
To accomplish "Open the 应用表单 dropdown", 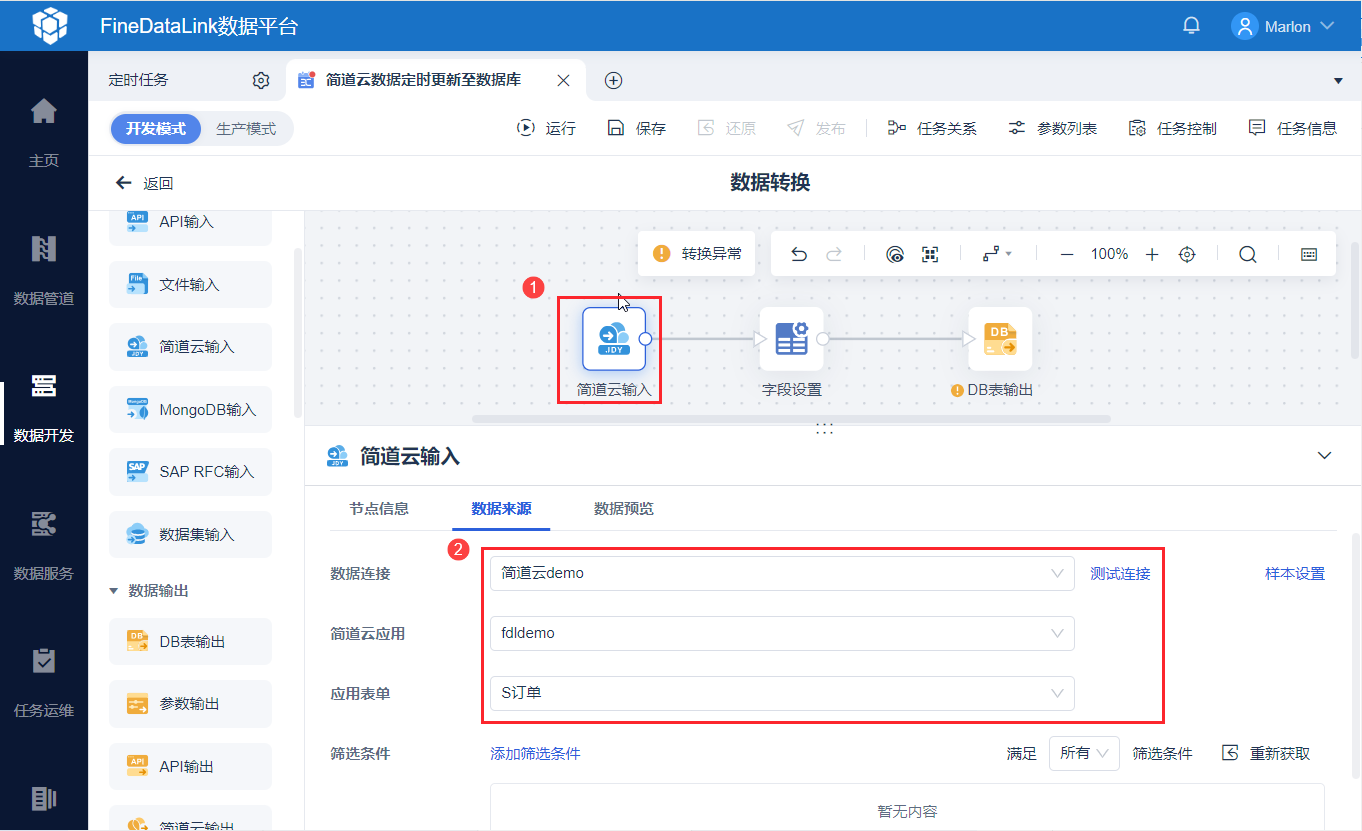I will coord(782,693).
